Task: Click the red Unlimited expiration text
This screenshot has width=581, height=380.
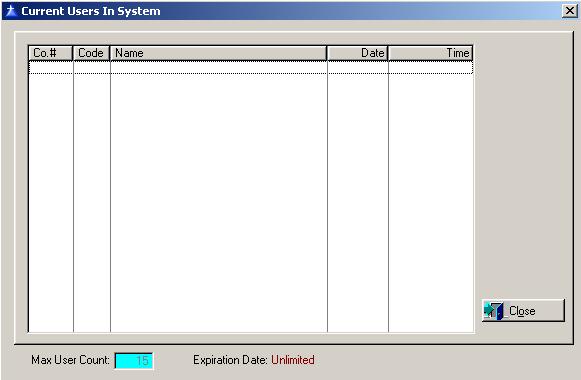Action: (293, 360)
